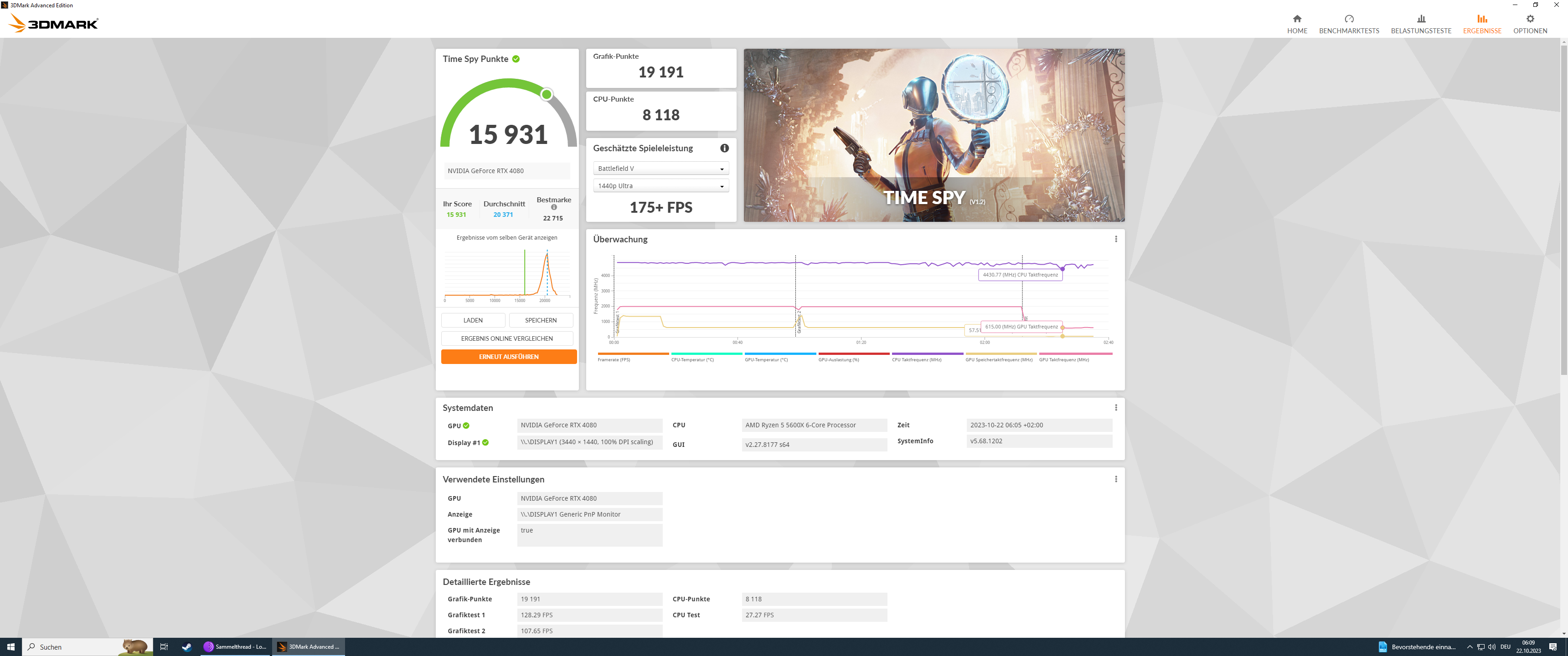Open Optionen gear icon
This screenshot has height=656, width=1568.
1530,19
